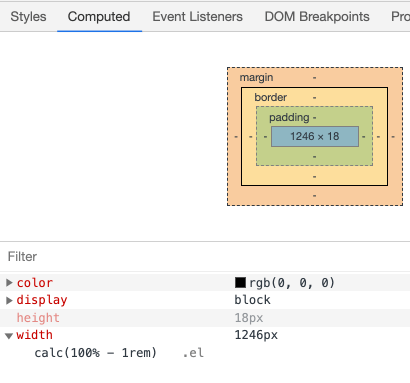Select the height property row
Viewport: 410px width, 383px height.
(205, 318)
